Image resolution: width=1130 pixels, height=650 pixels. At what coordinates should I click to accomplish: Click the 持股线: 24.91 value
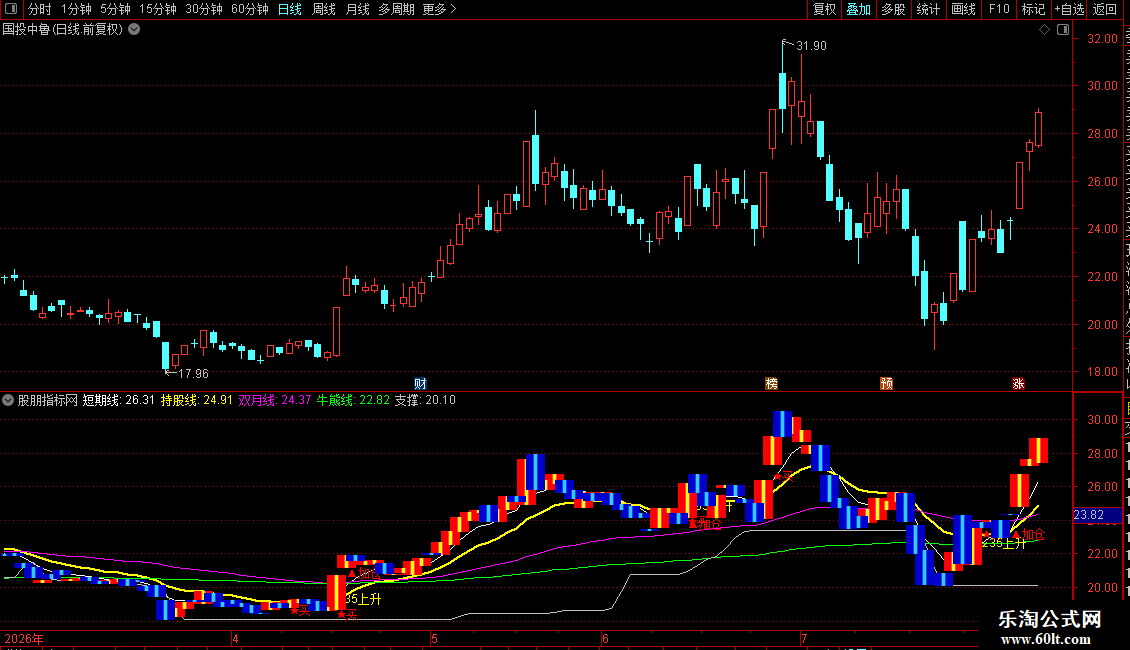(x=197, y=400)
